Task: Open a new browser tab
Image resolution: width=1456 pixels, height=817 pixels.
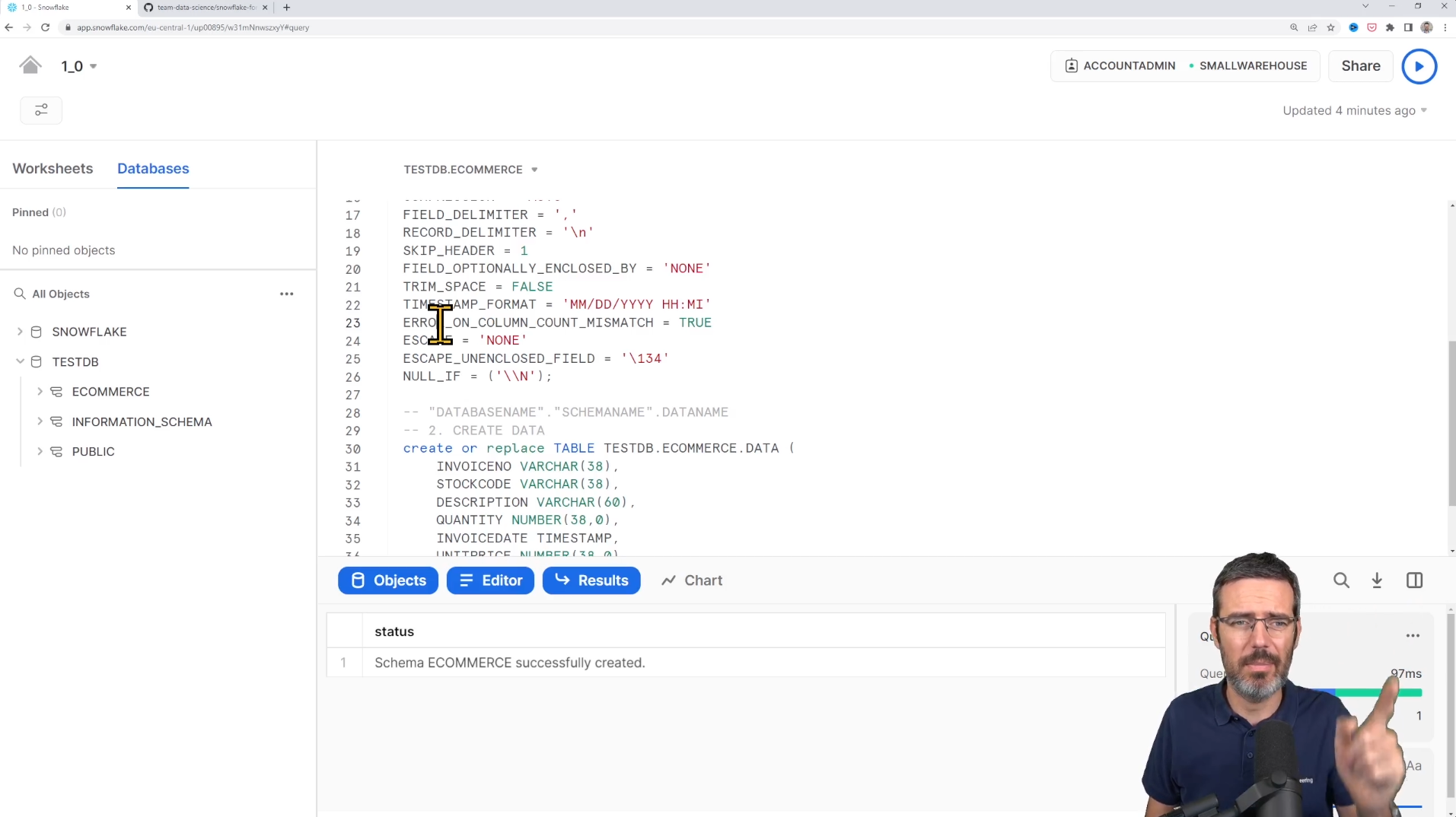Action: coord(286,8)
